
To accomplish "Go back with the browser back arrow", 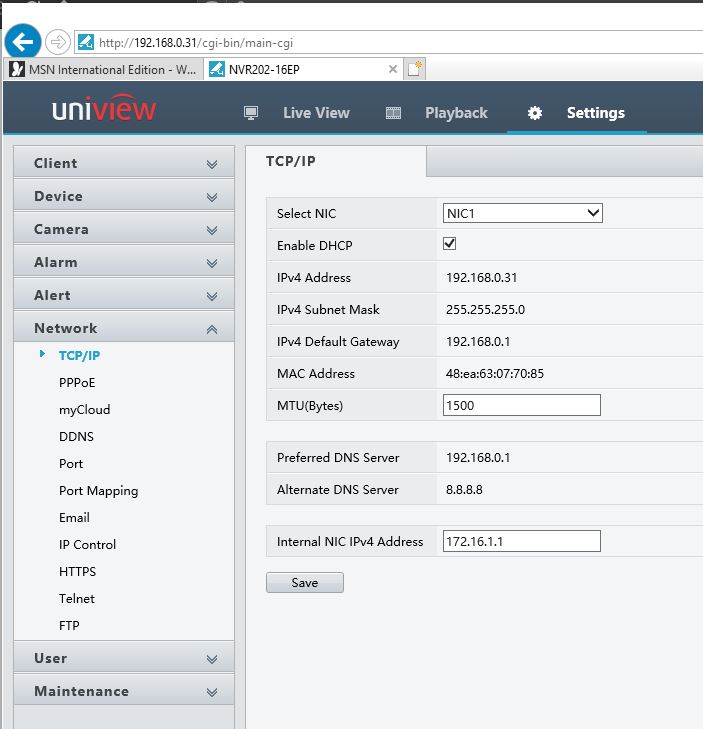I will click(23, 42).
